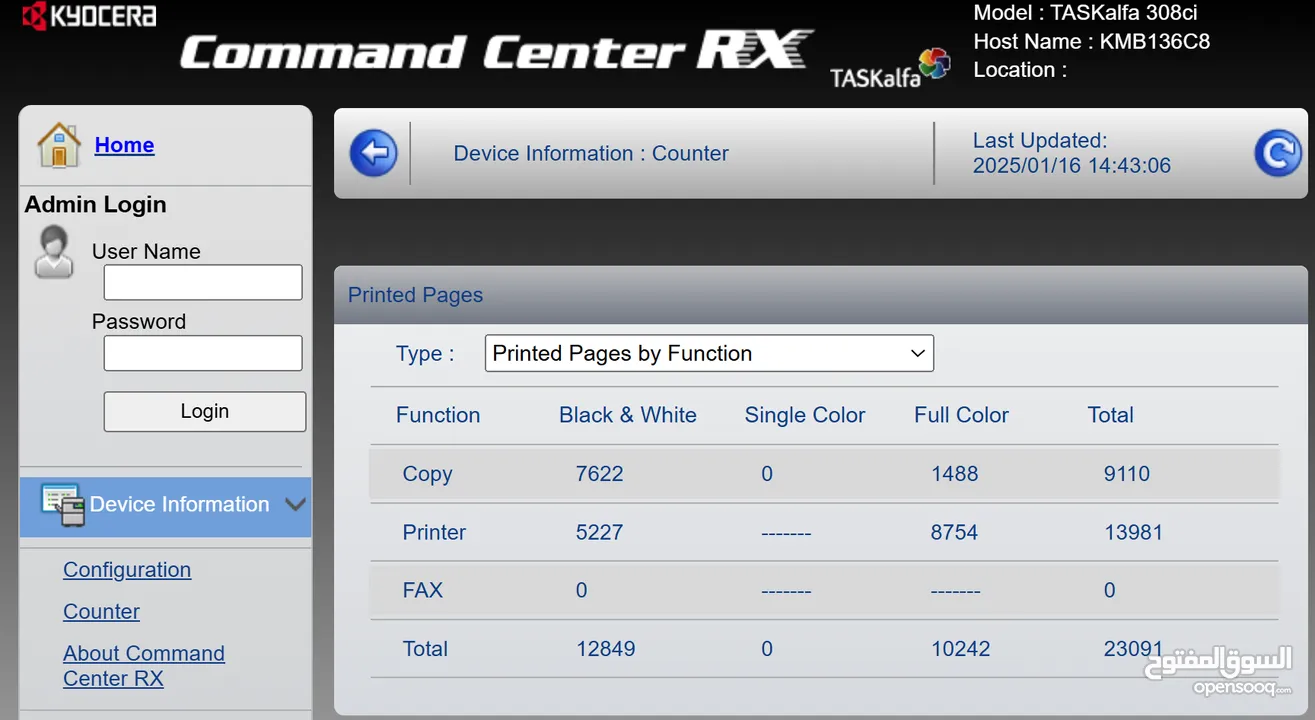Click the Model TASKalfa 308ci text
This screenshot has width=1315, height=720.
(1085, 13)
